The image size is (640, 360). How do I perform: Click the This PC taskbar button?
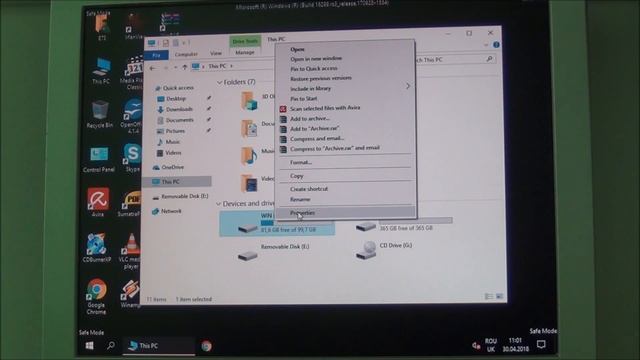(158, 346)
